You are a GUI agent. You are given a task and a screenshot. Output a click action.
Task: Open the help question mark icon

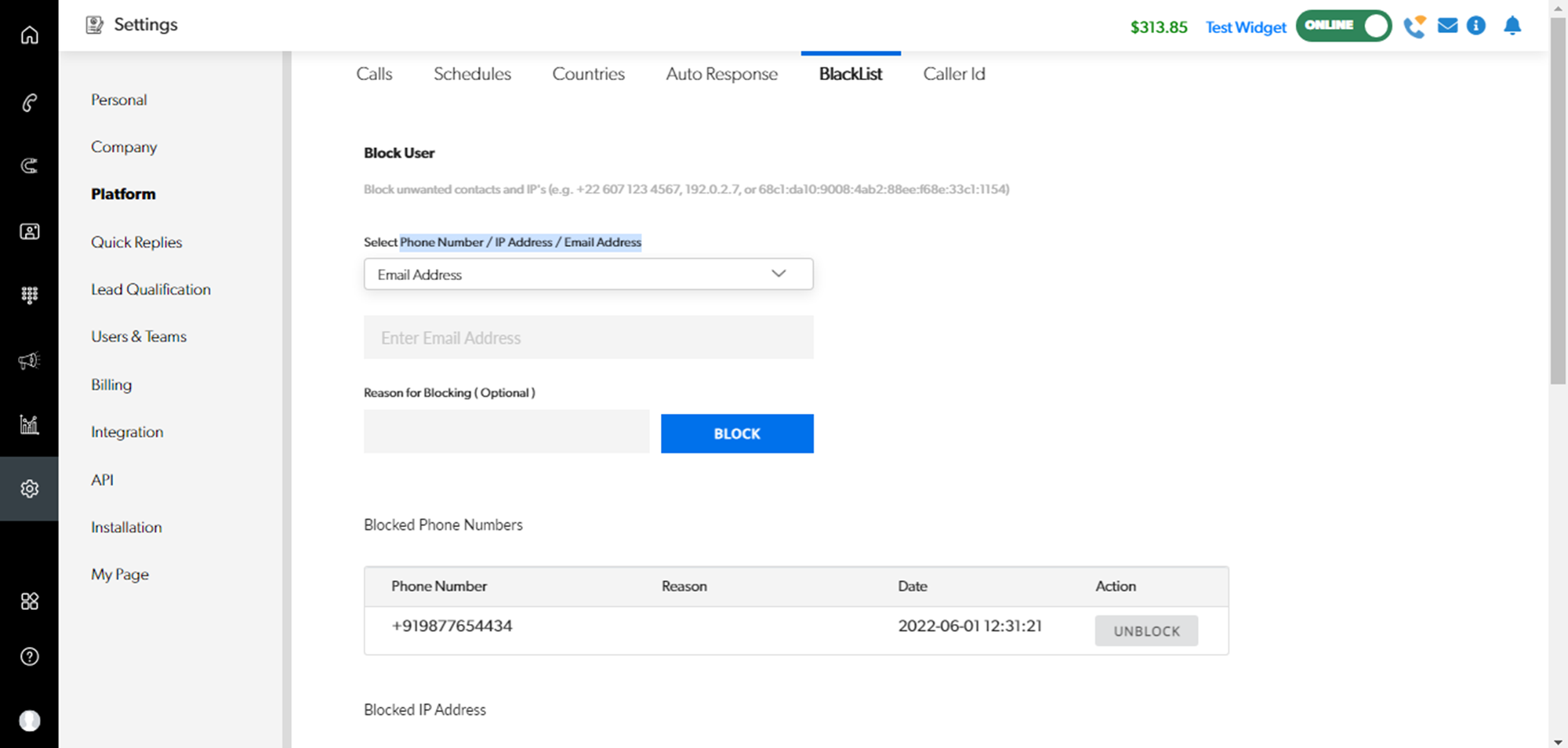pyautogui.click(x=29, y=656)
